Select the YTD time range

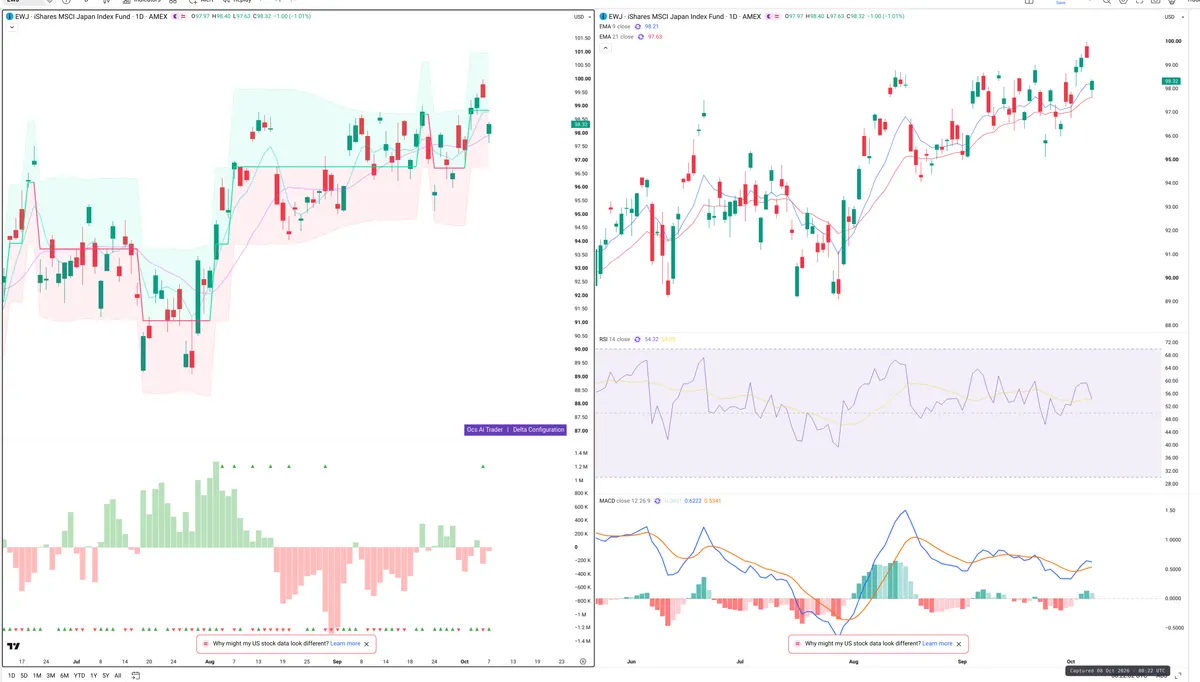click(x=79, y=676)
